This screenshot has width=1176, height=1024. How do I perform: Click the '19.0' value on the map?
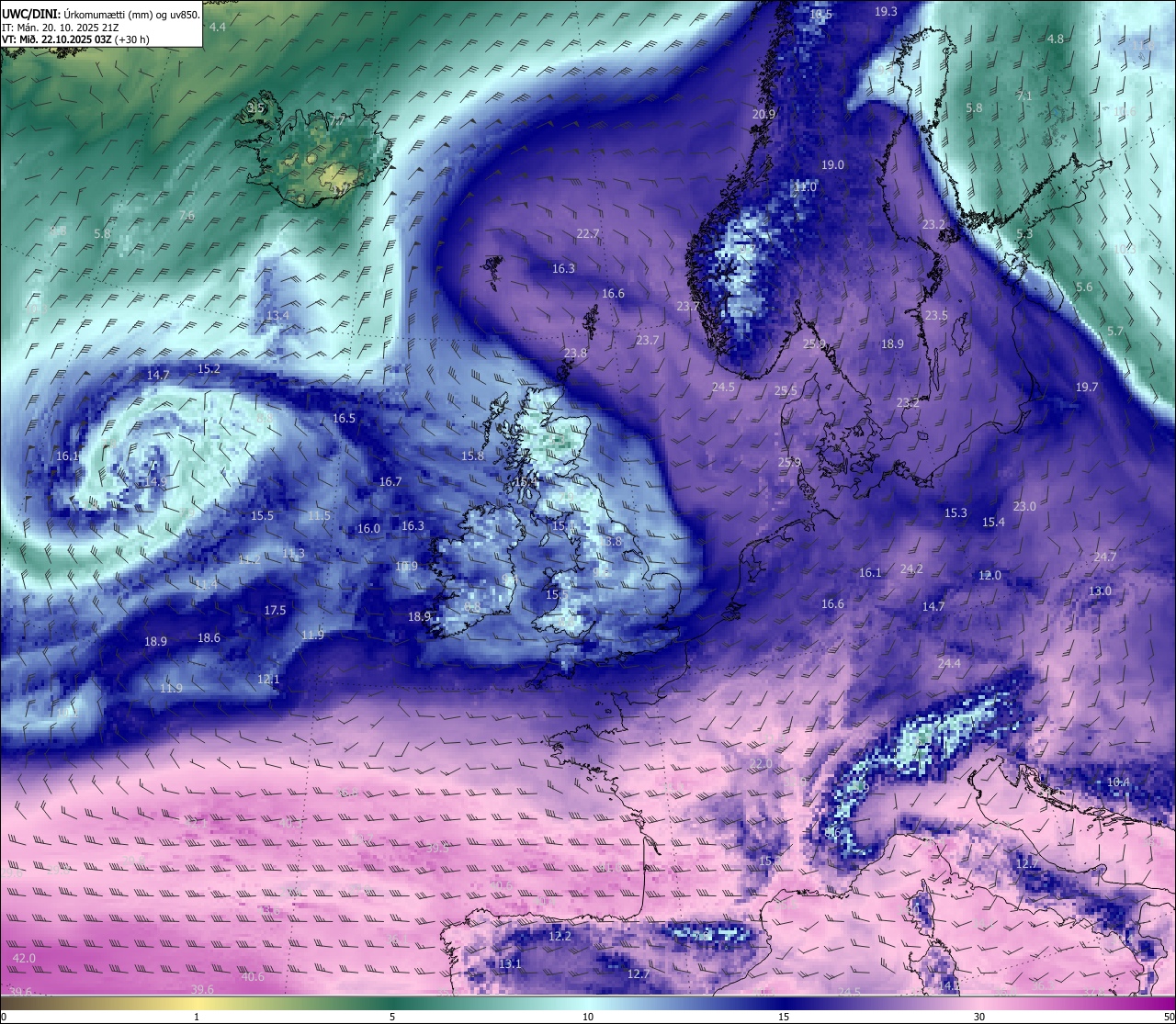pyautogui.click(x=832, y=165)
